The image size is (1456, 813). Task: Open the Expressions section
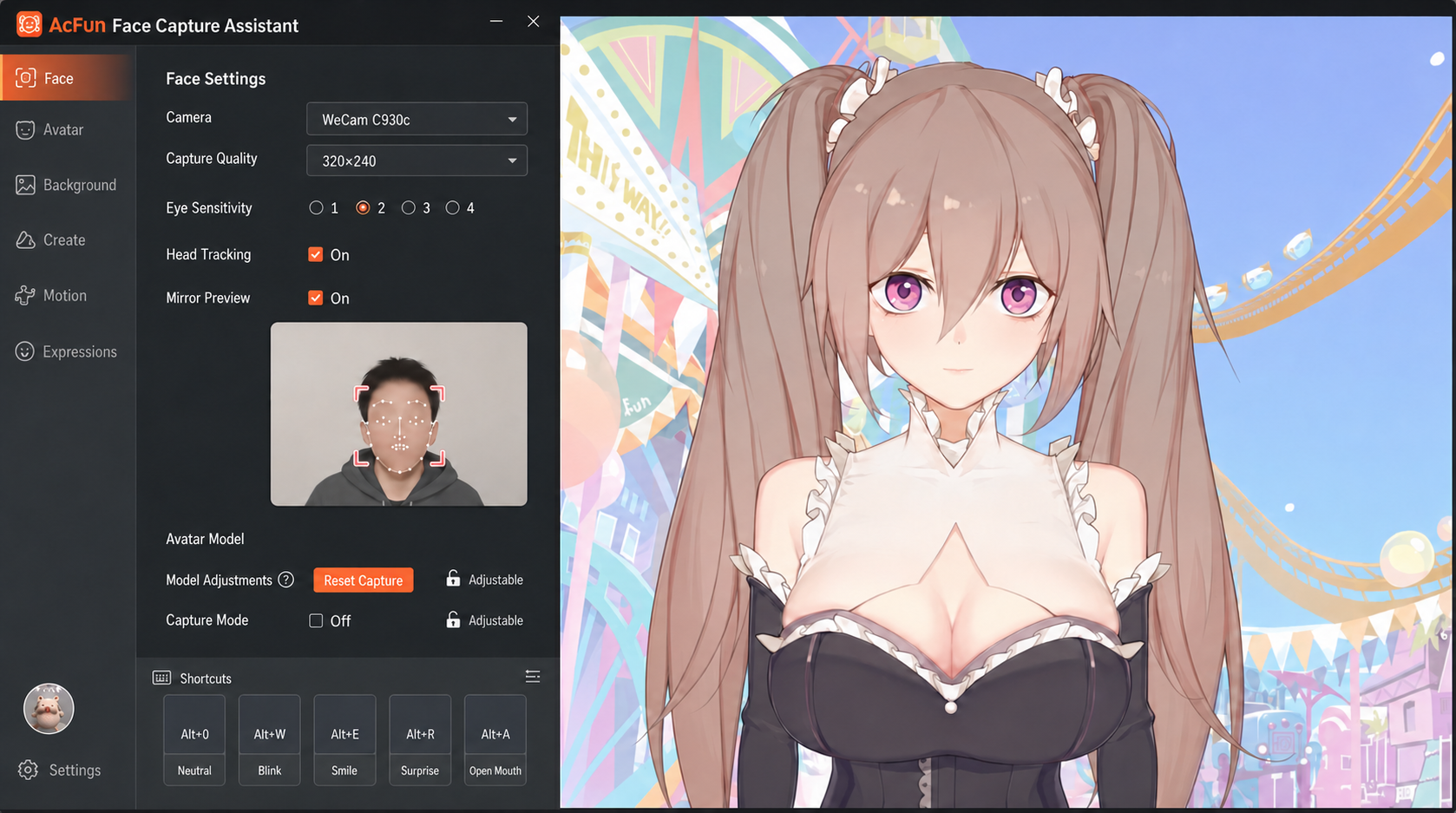(68, 351)
